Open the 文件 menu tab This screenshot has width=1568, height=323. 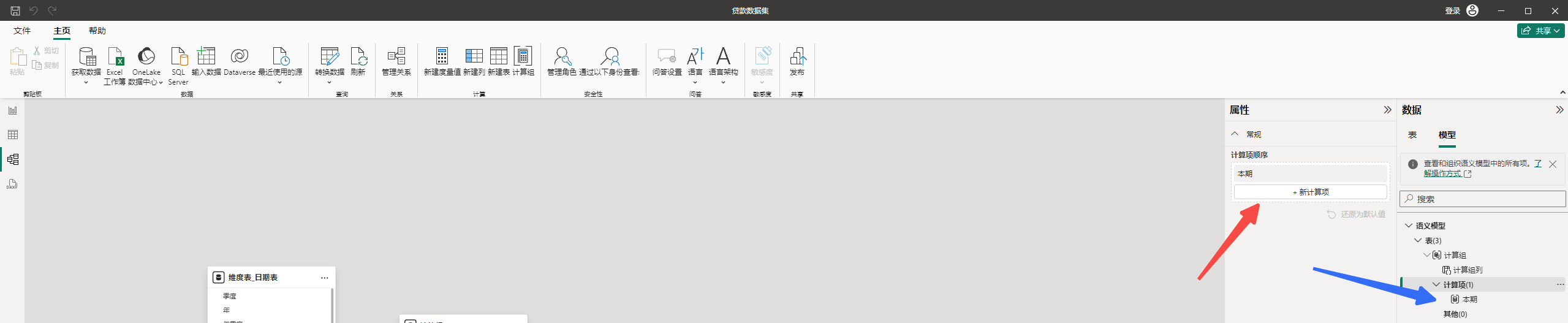tap(22, 31)
